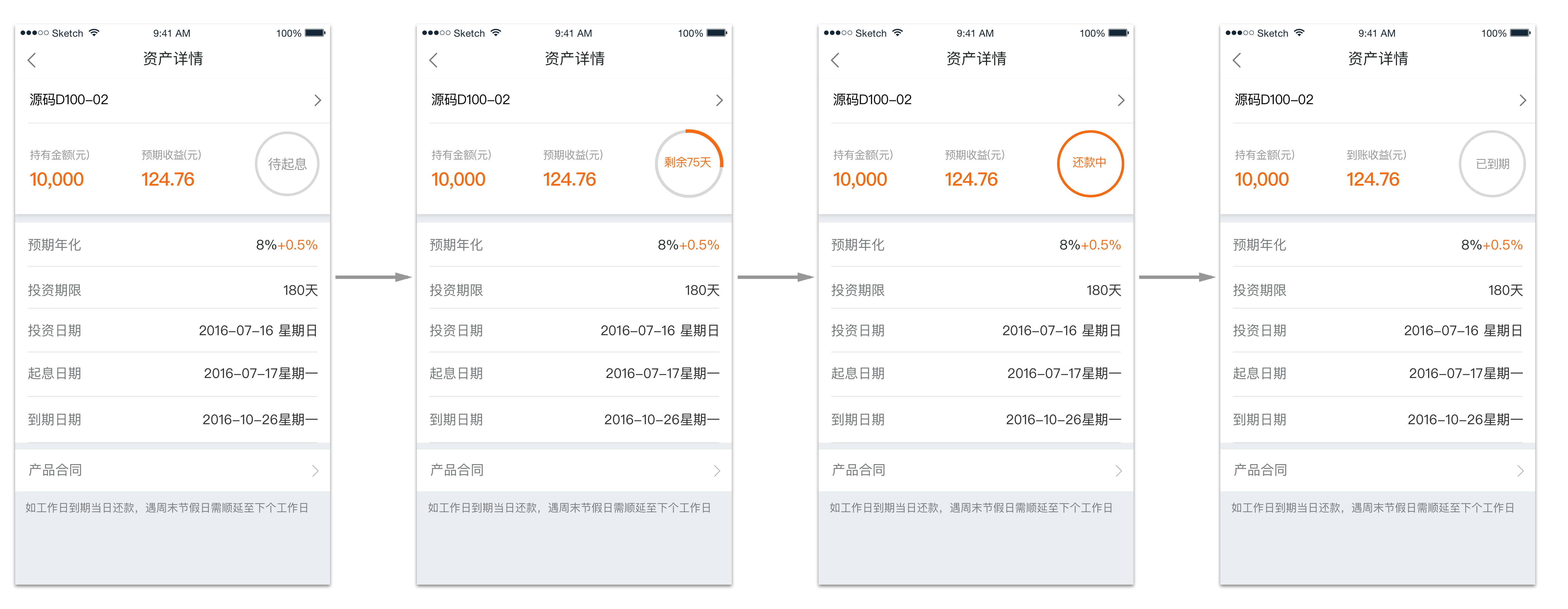Open 源码D100-02 chevron on the 还款中 screen

click(1121, 100)
